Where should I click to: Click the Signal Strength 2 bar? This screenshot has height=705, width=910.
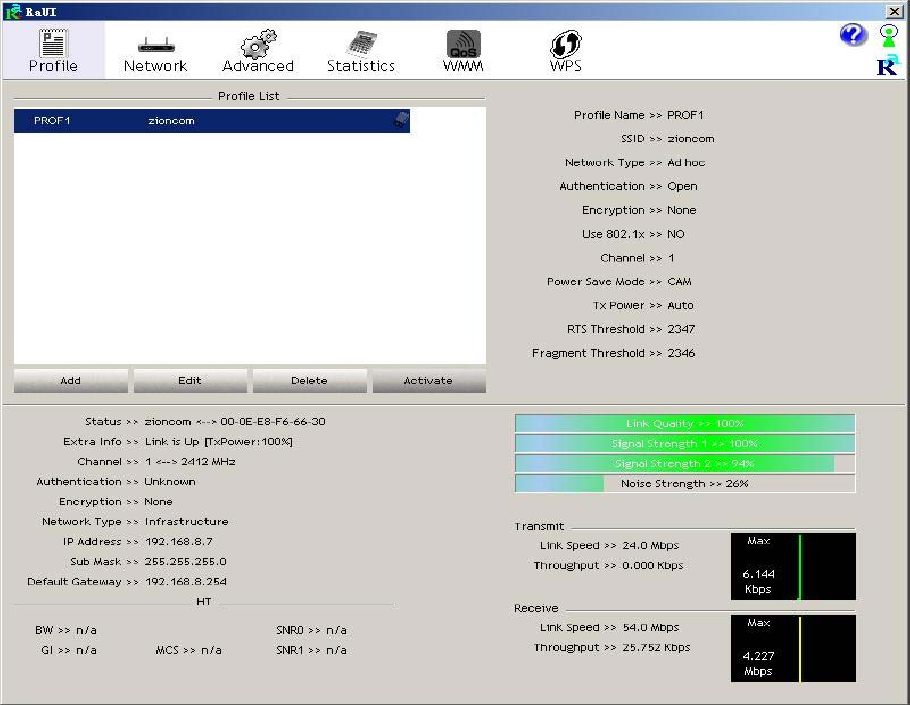click(685, 464)
